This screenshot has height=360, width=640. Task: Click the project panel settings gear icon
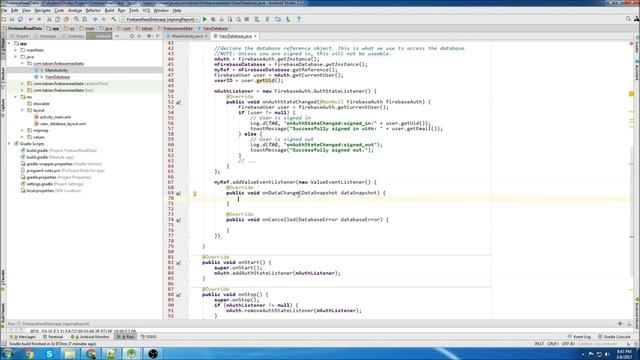pyautogui.click(x=149, y=36)
